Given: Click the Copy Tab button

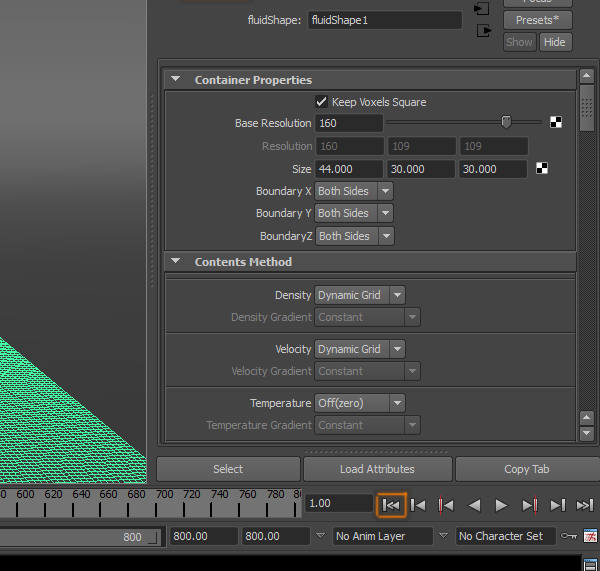Looking at the screenshot, I should tap(526, 469).
